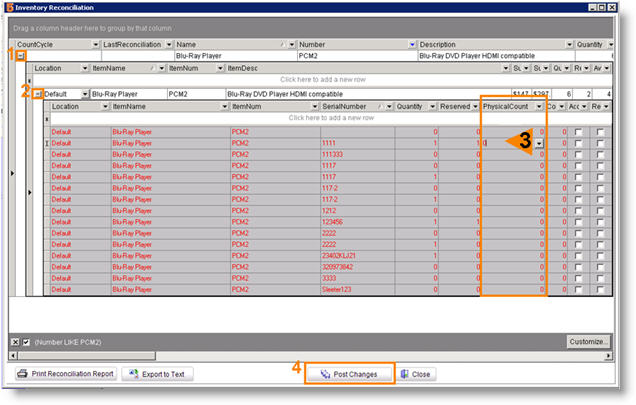
Task: Click the innermost 'Click here to add a new row'
Action: (x=331, y=118)
